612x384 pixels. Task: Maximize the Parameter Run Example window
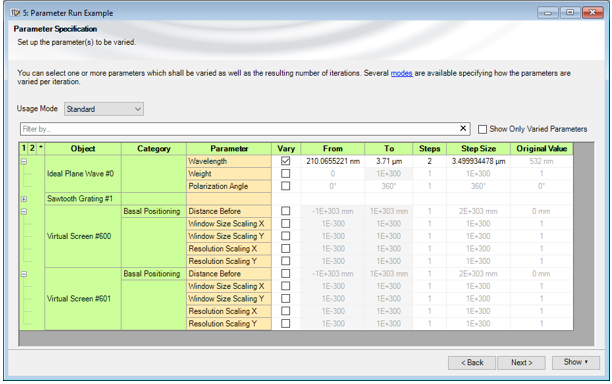[x=570, y=12]
